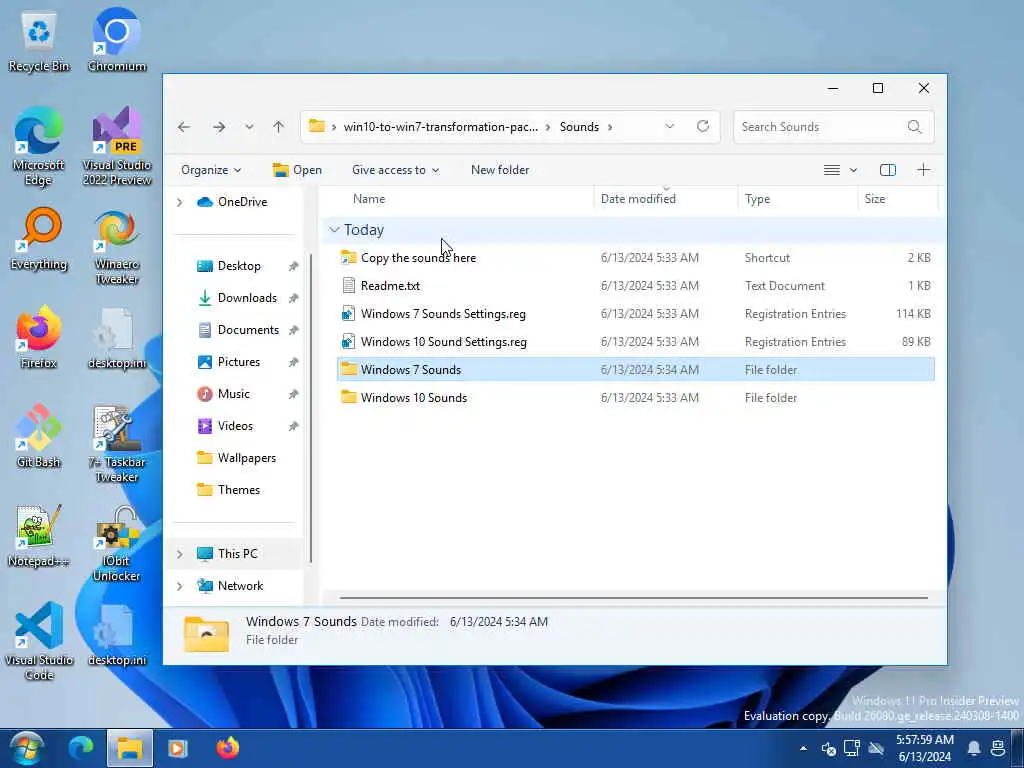Select the Readme.txt file
Image resolution: width=1024 pixels, height=768 pixels.
pos(635,285)
